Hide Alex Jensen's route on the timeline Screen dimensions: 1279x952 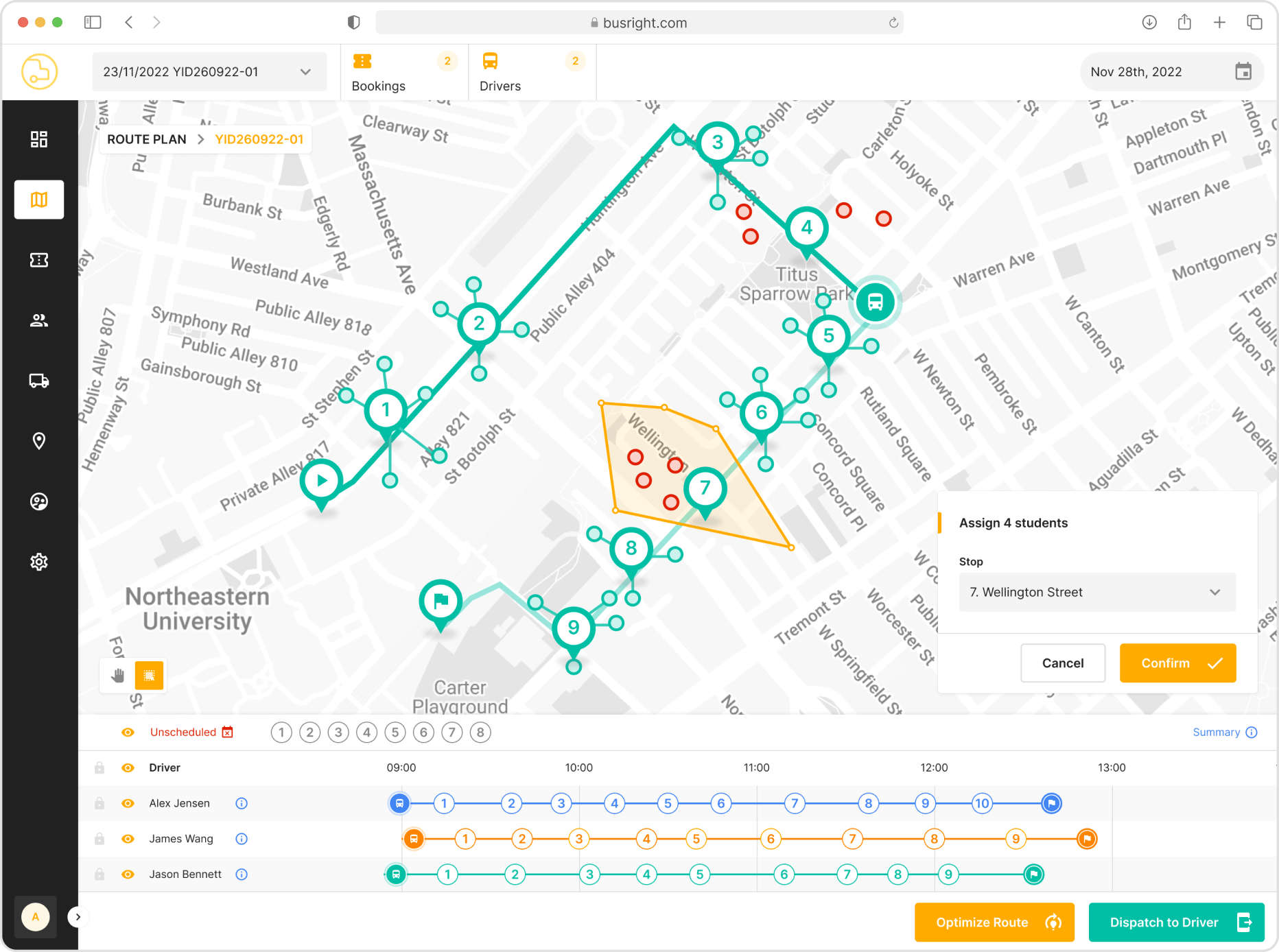pyautogui.click(x=128, y=803)
